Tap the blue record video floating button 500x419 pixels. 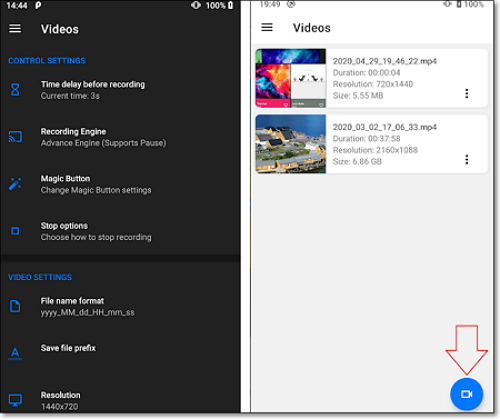pos(466,394)
